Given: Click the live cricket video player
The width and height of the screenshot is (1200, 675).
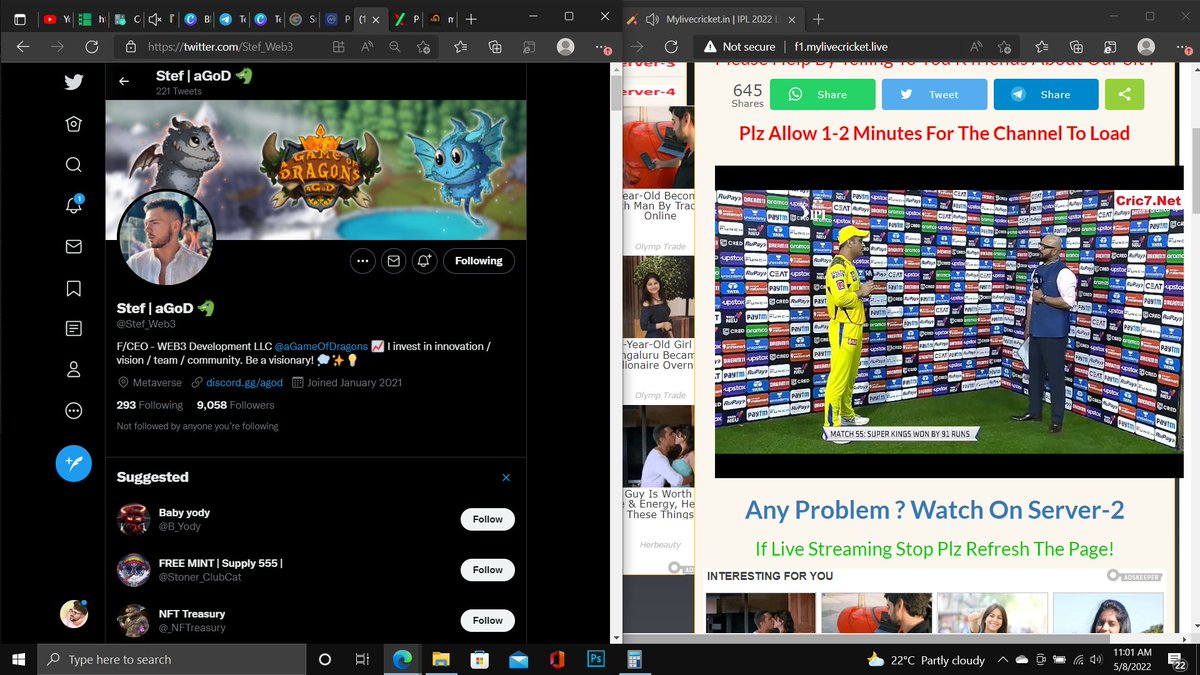Looking at the screenshot, I should tap(949, 321).
